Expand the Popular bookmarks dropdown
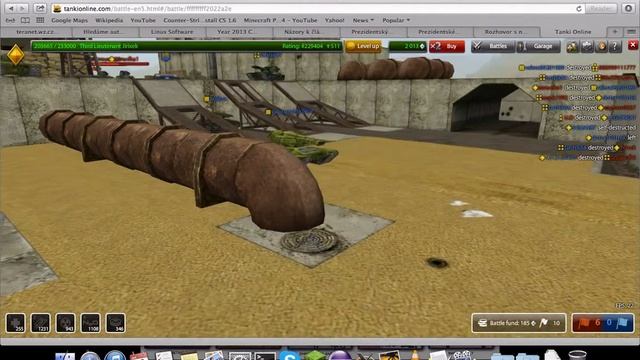This screenshot has height=360, width=640. [x=396, y=20]
